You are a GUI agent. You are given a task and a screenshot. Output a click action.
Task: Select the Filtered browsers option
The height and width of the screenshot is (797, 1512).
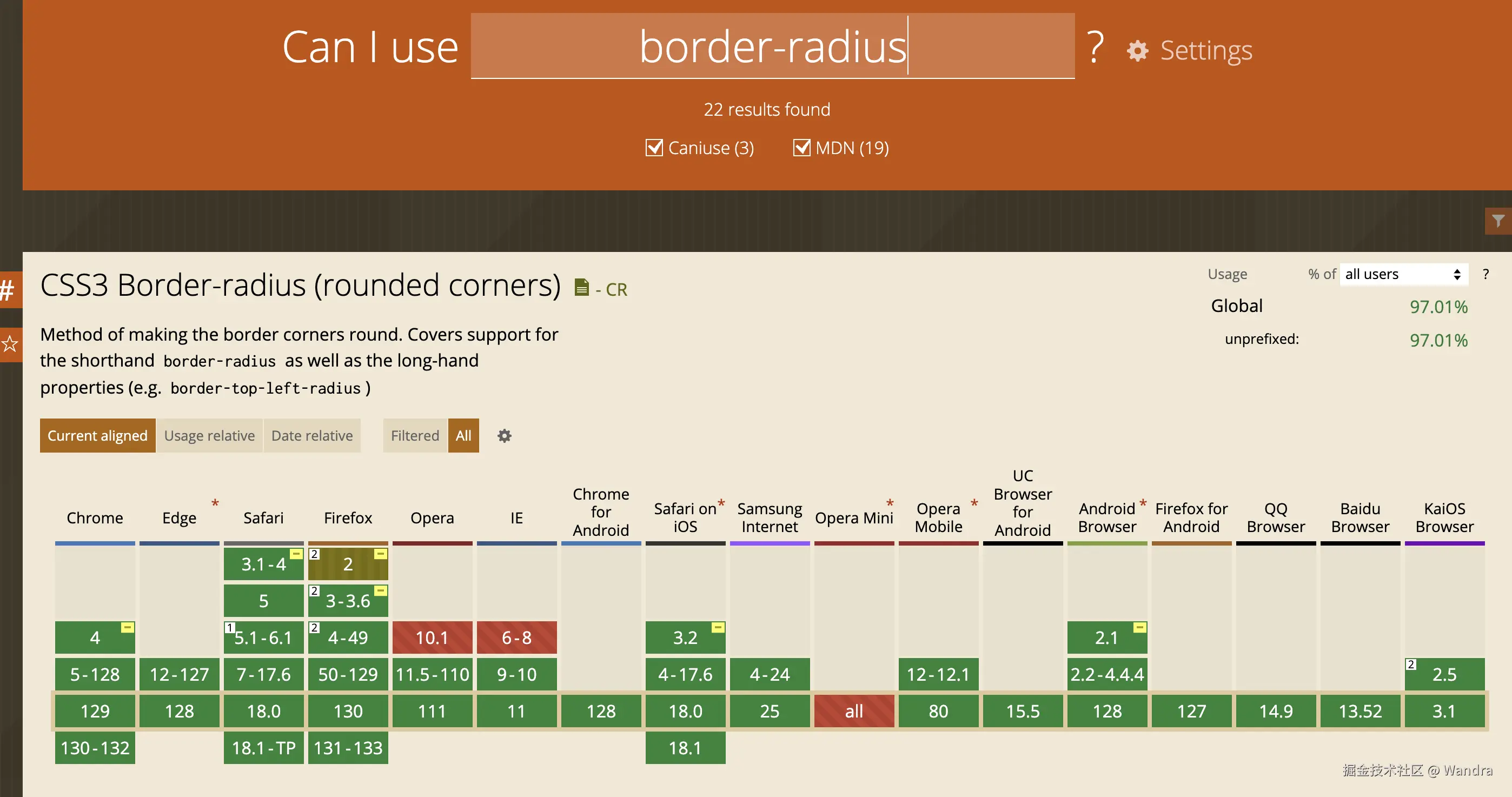415,435
